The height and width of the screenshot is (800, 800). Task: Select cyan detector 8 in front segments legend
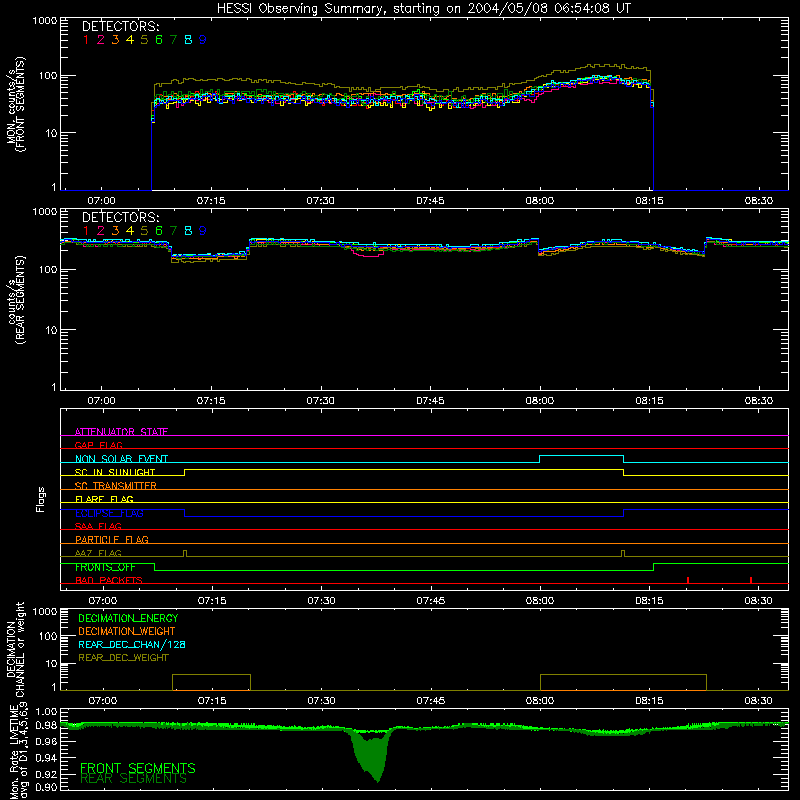188,40
